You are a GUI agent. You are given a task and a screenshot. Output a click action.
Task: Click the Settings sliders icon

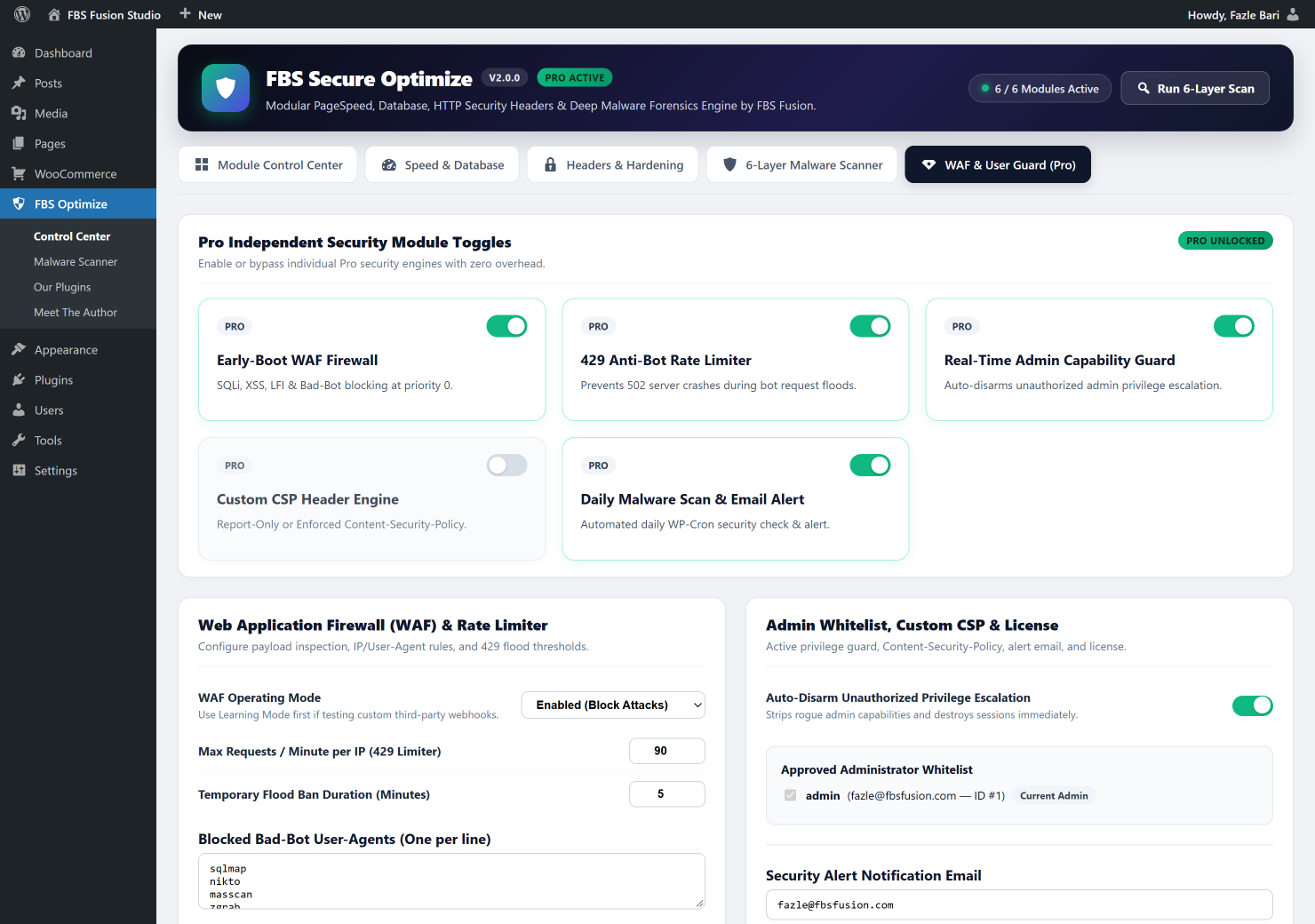tap(19, 470)
